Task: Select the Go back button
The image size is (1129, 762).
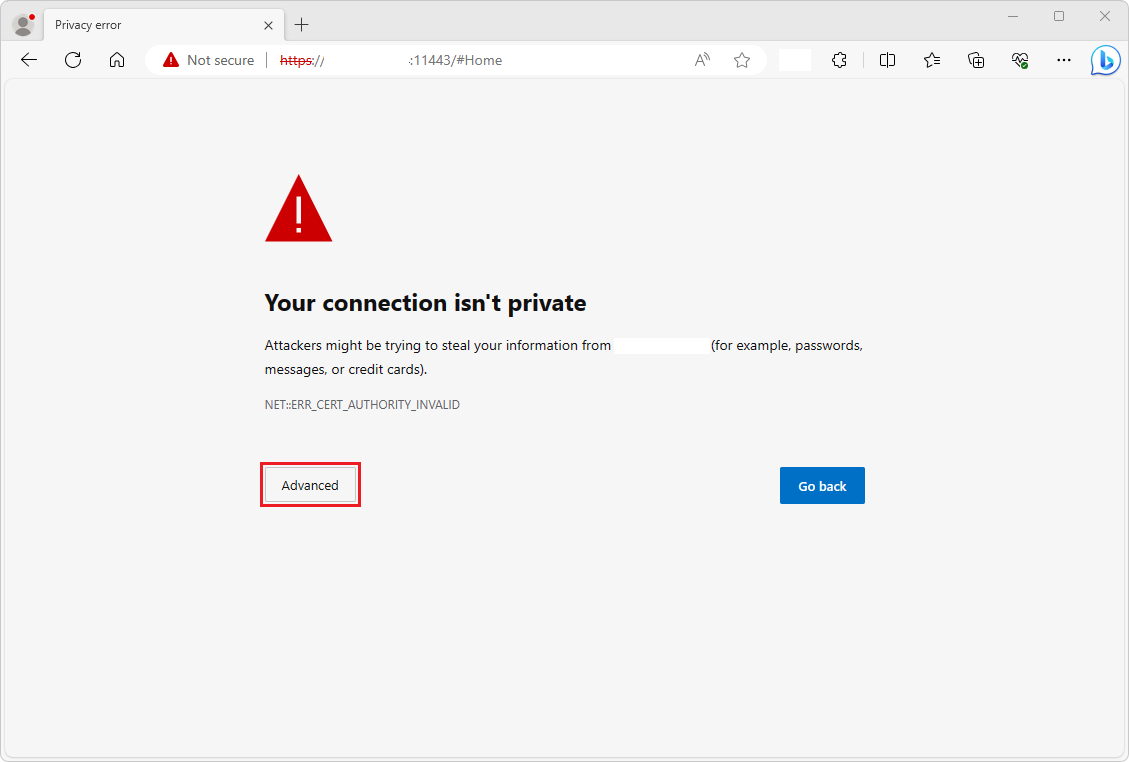Action: [822, 485]
